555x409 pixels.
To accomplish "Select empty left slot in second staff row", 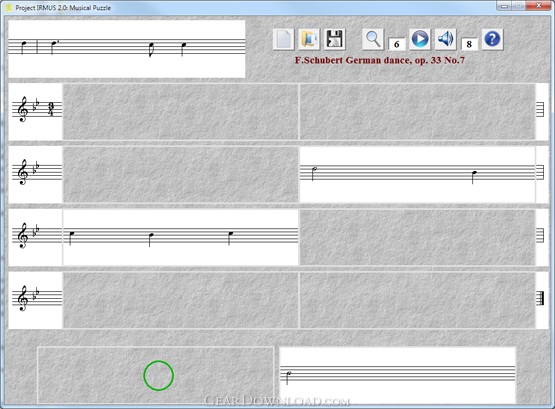I will tap(181, 174).
